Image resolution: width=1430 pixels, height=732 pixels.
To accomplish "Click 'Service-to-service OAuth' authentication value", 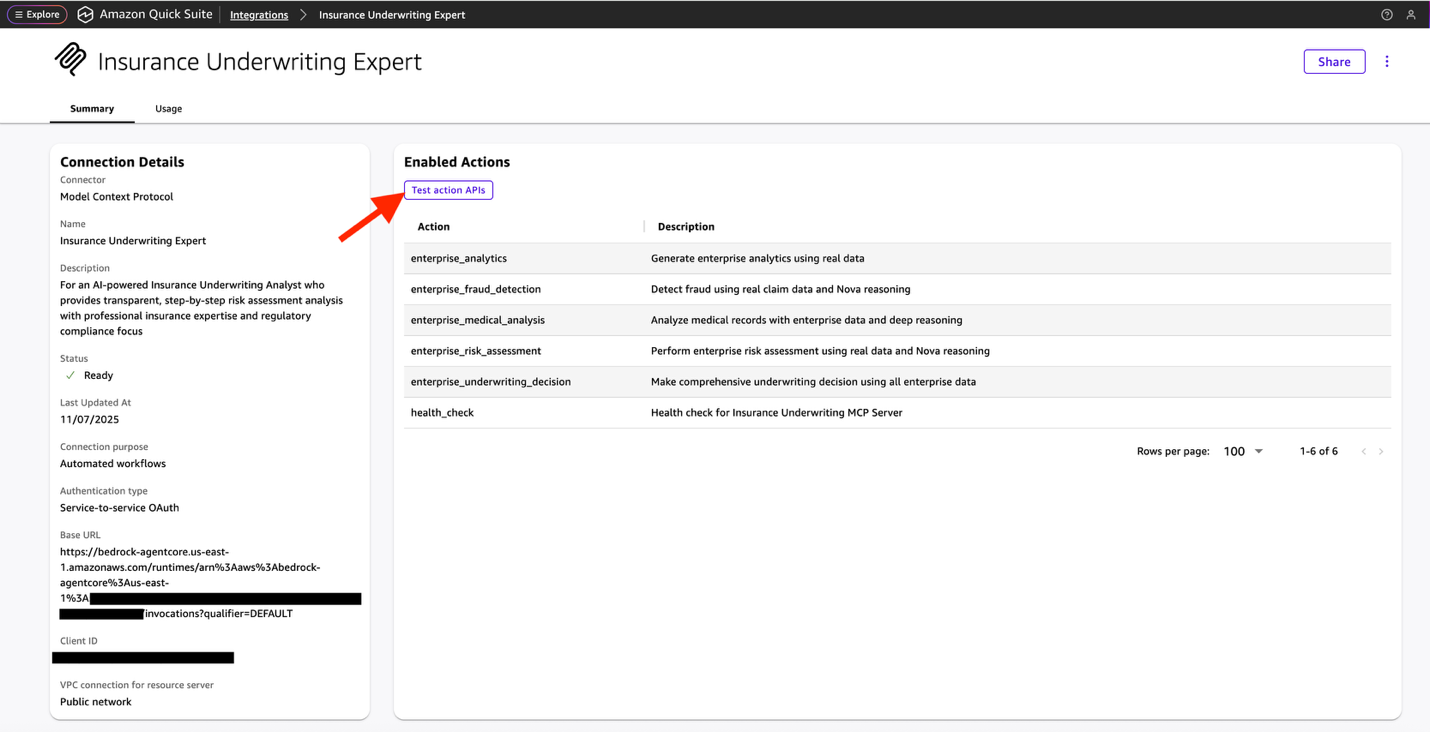I will (x=119, y=508).
